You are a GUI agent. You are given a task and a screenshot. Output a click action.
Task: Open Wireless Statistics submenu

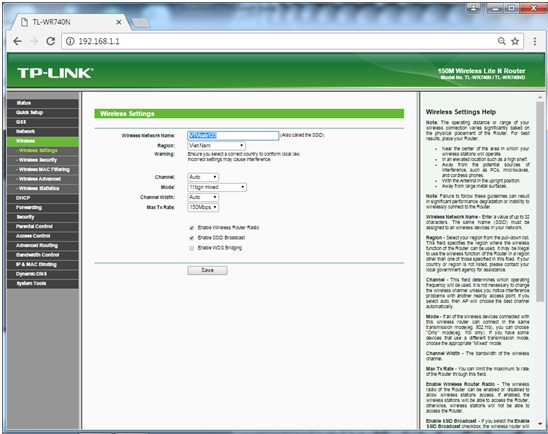click(43, 188)
